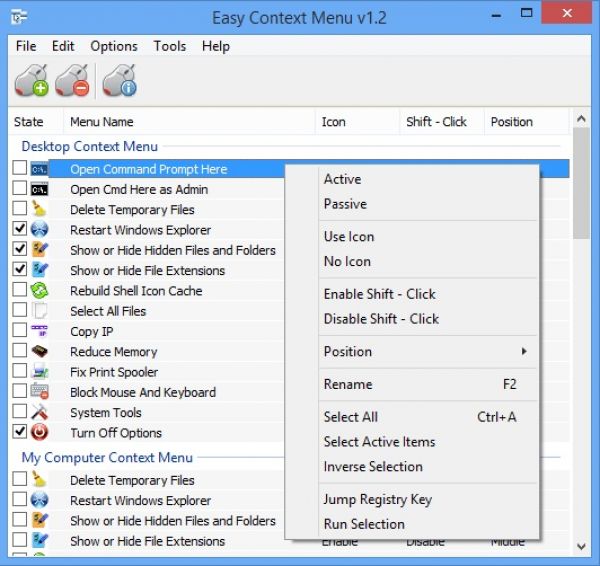Screen dimensions: 600x566
Task: Click My Computer Show or Hide Hidden Files icon
Action: click(x=39, y=520)
